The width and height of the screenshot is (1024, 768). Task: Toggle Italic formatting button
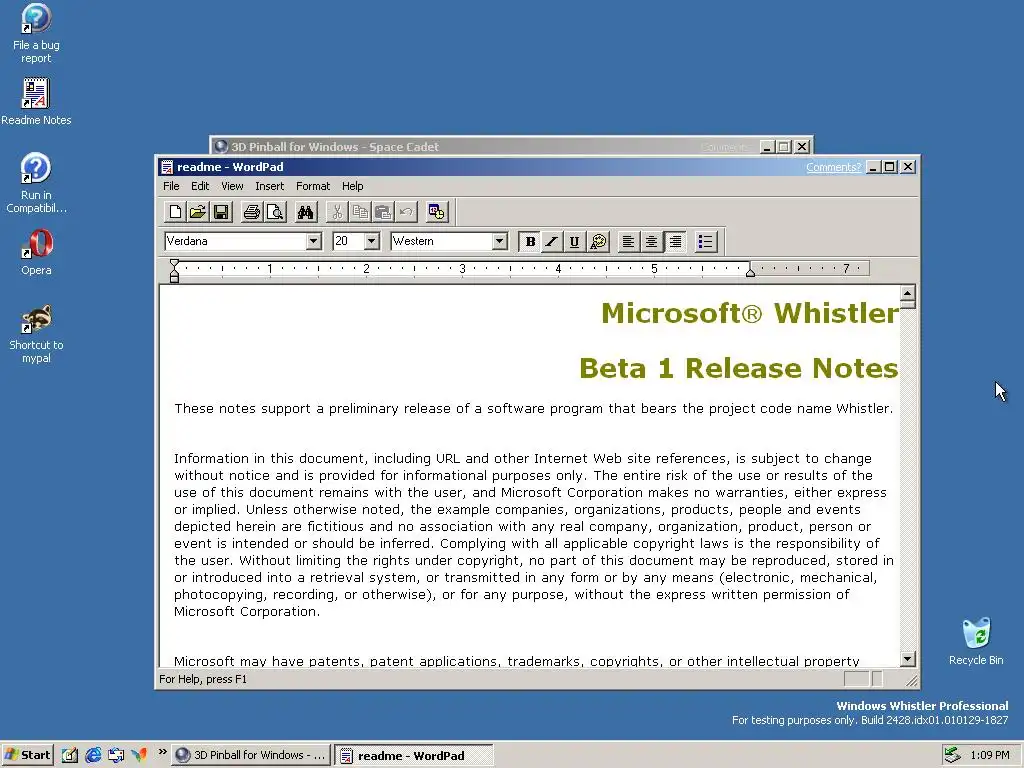[552, 242]
